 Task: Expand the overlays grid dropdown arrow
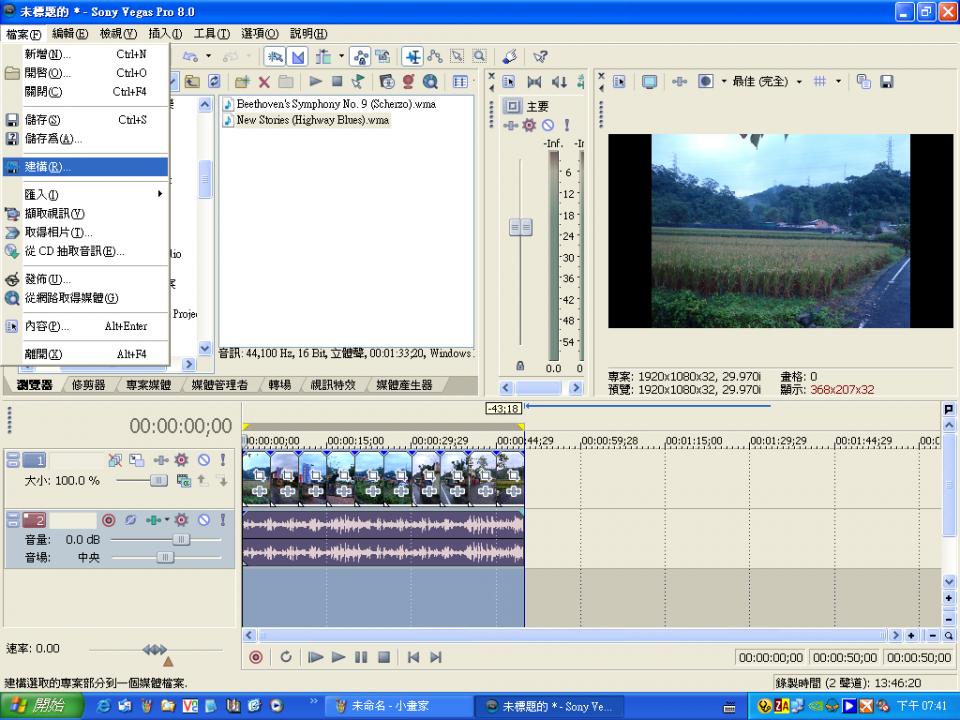tap(839, 82)
